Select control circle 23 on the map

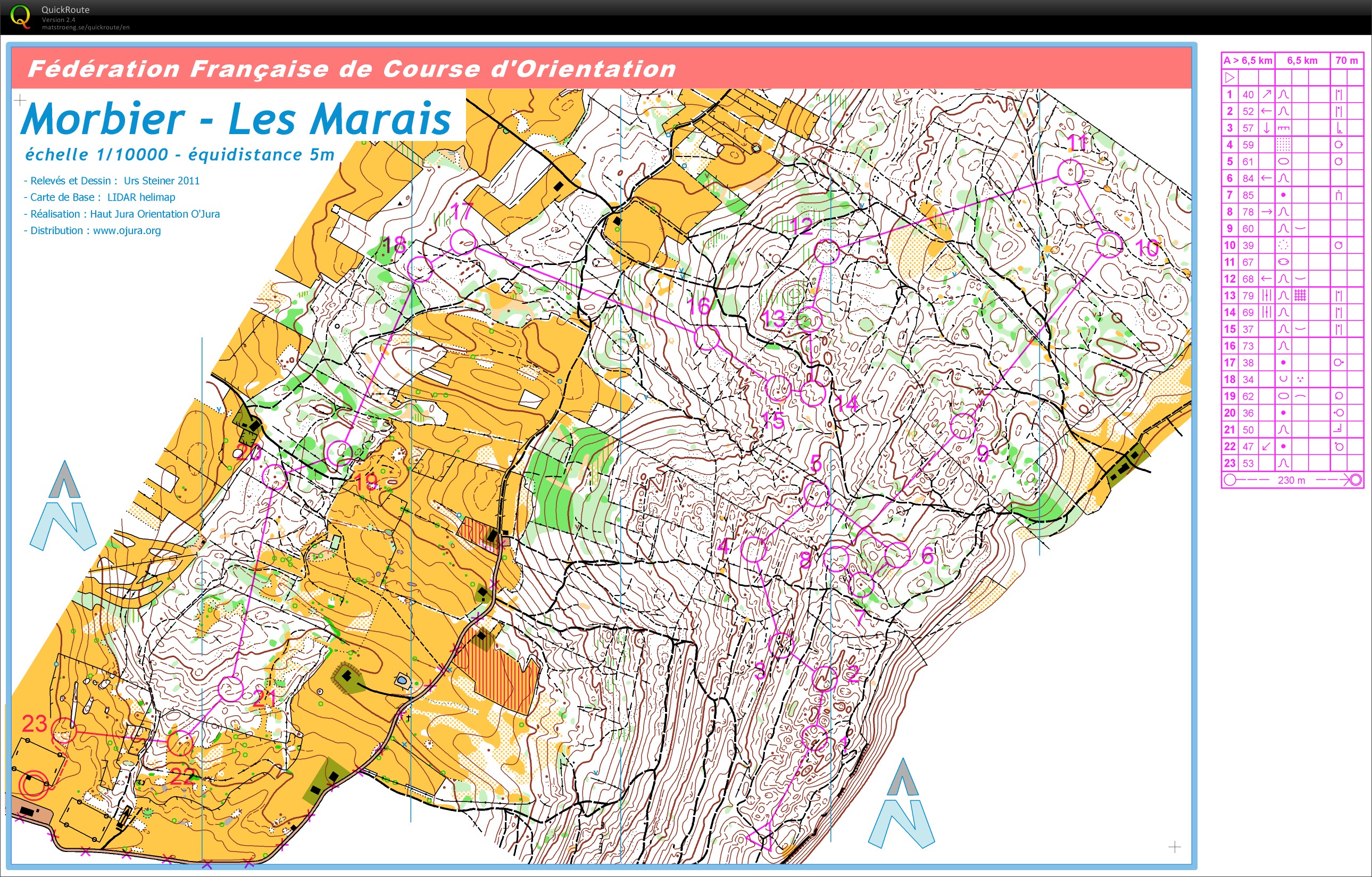tap(63, 730)
